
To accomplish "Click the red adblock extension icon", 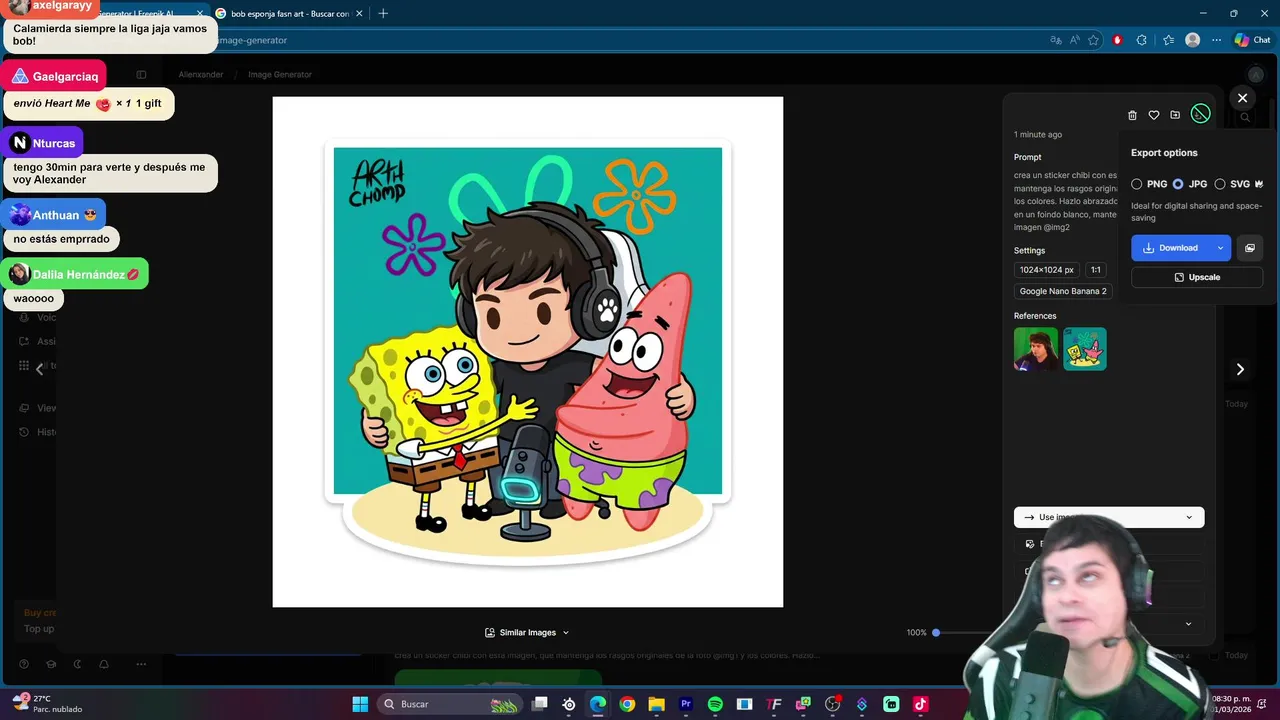I will point(1117,40).
